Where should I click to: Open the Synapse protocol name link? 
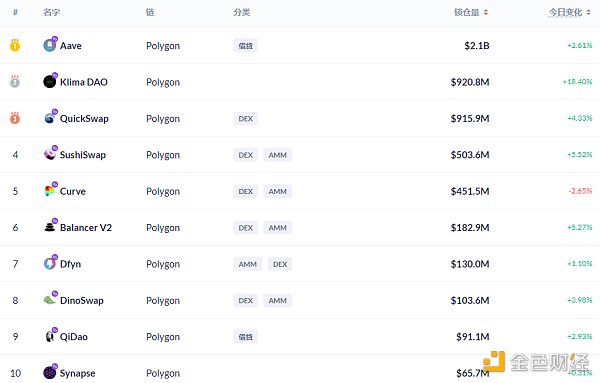77,373
